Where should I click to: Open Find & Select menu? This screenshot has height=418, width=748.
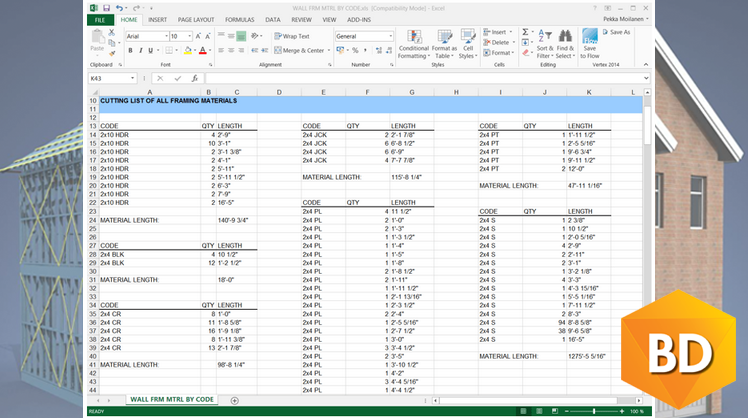point(565,44)
